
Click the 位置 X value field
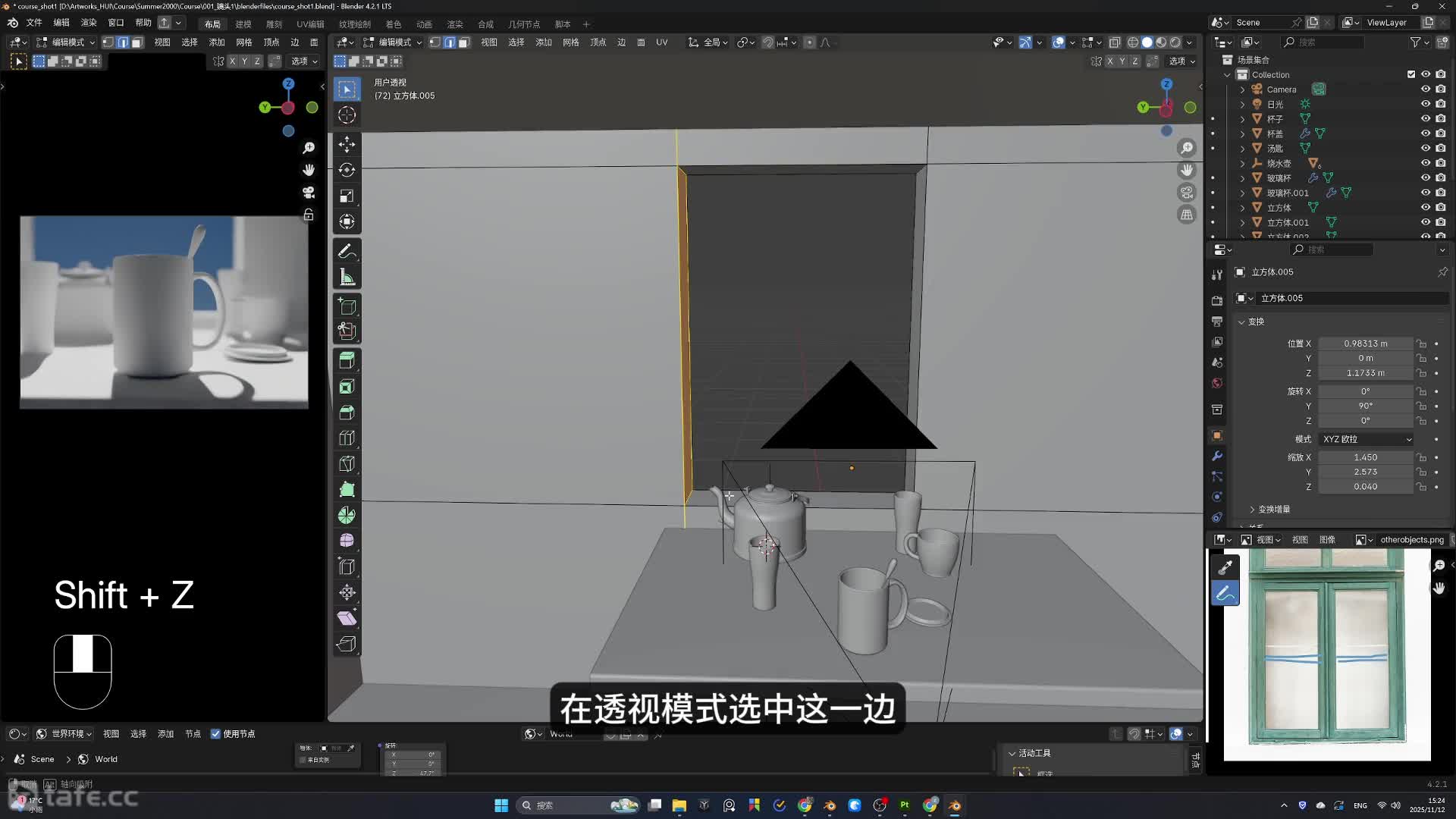[x=1365, y=344]
